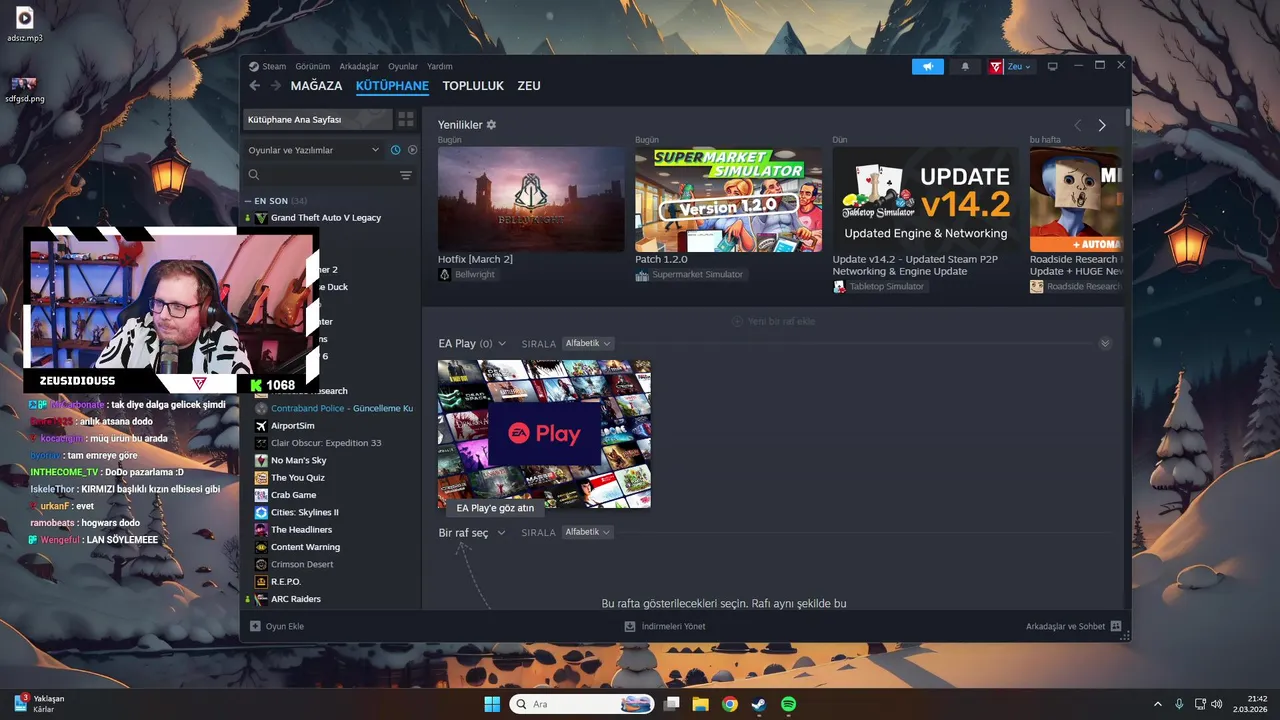Open the Yardım menu
This screenshot has width=1280, height=720.
[440, 66]
